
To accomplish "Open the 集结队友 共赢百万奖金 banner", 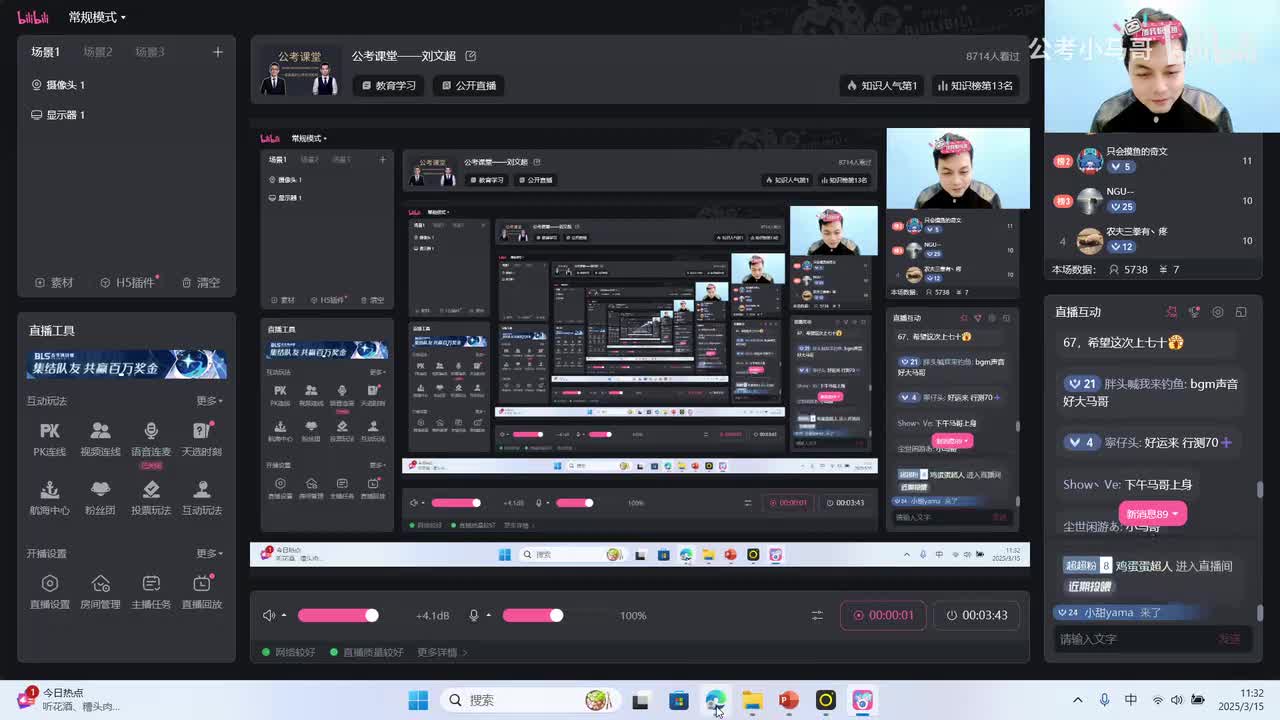I will pos(127,364).
